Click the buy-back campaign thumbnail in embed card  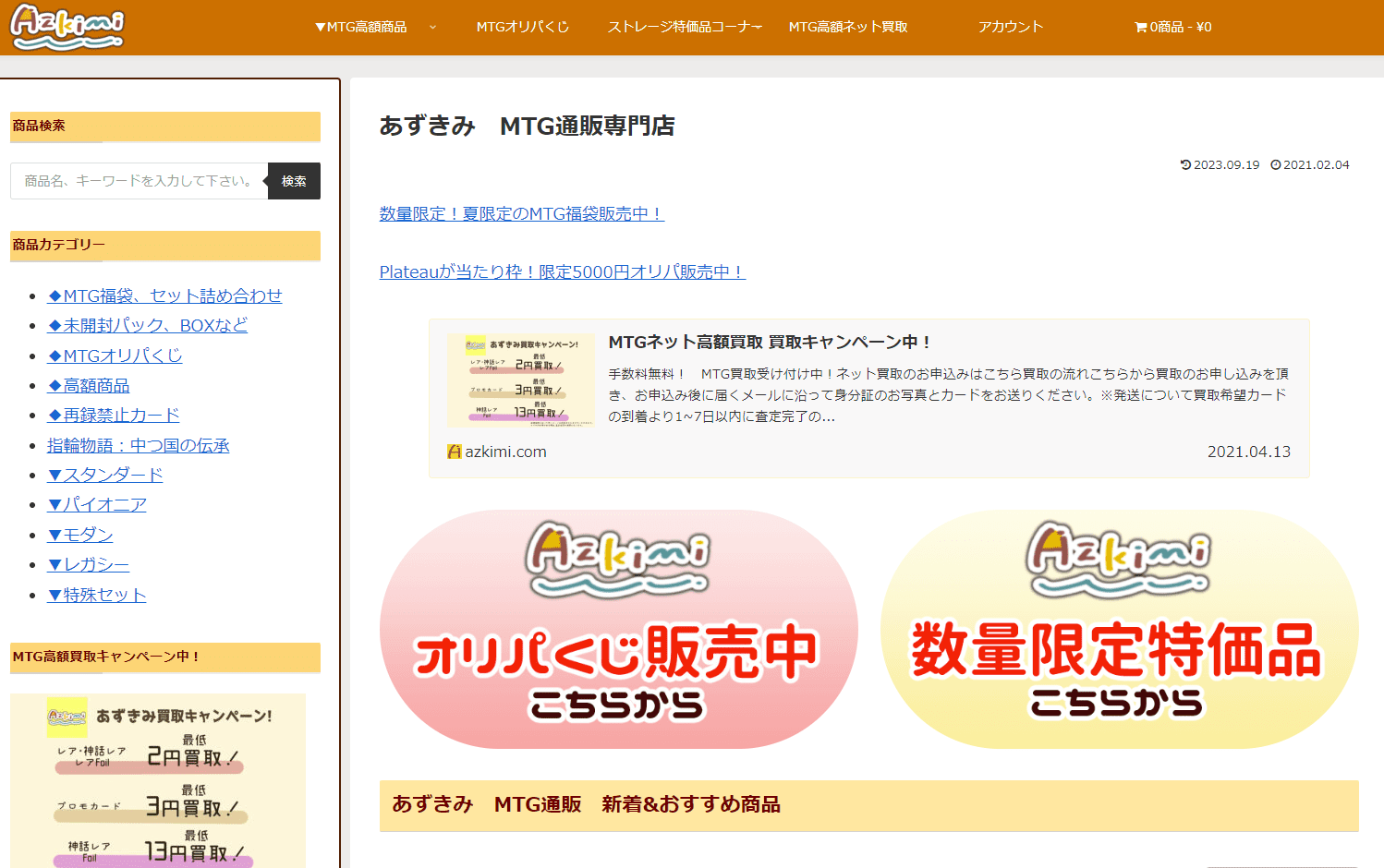tap(520, 380)
